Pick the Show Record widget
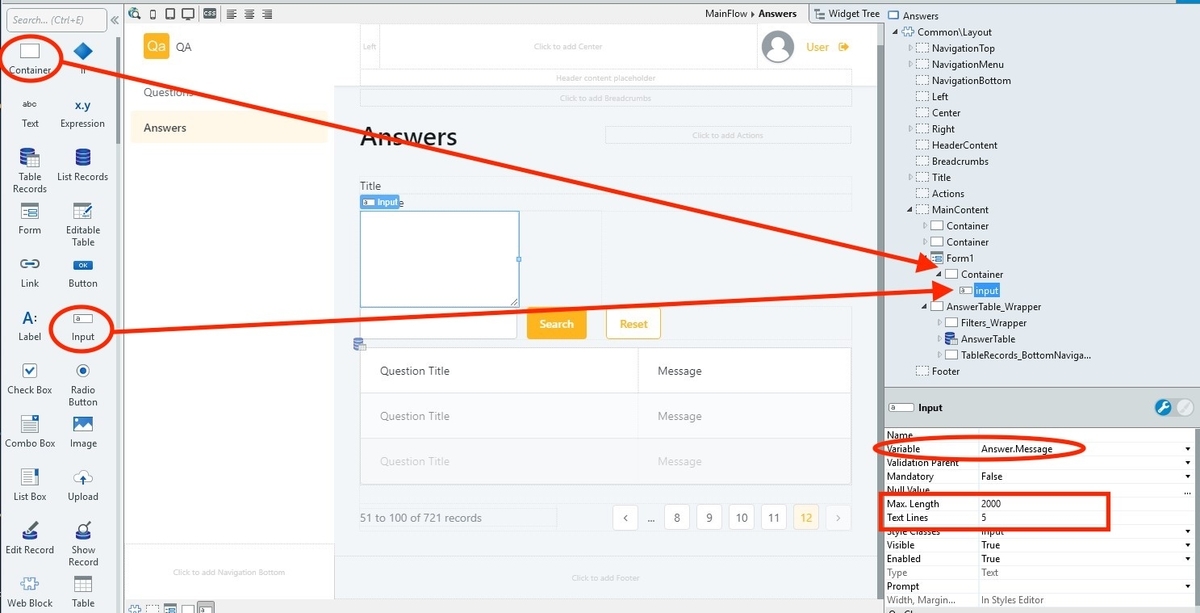 (x=83, y=543)
